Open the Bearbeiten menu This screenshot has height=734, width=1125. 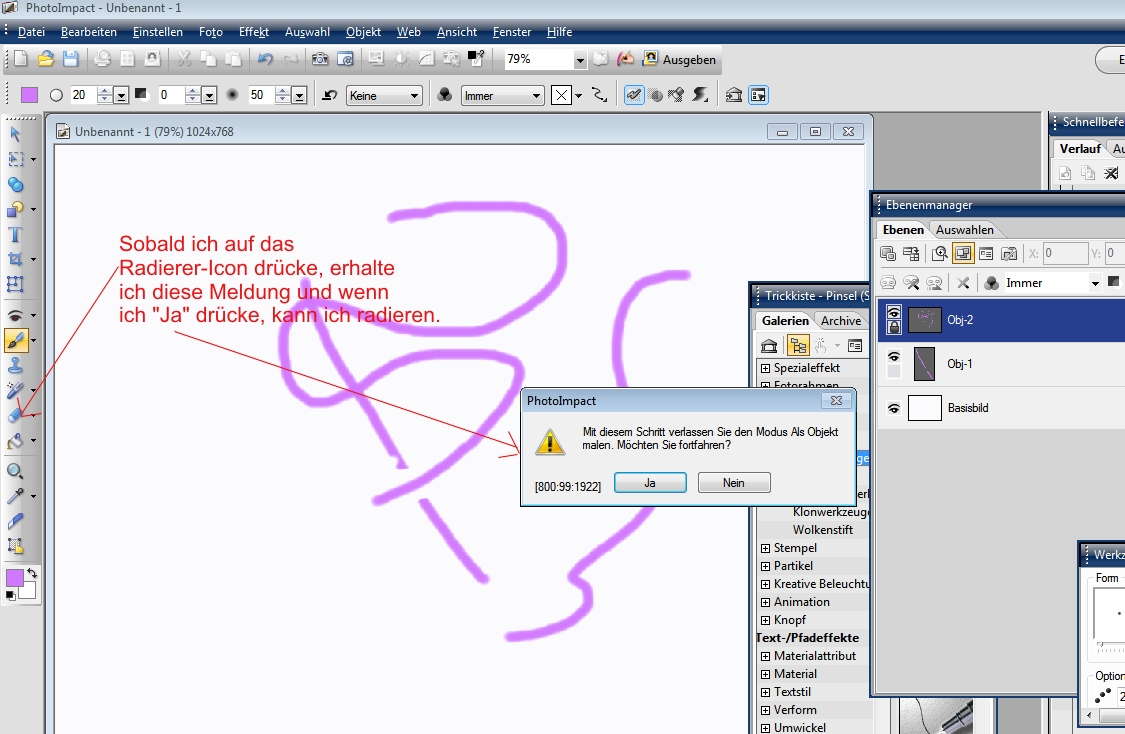[x=89, y=32]
